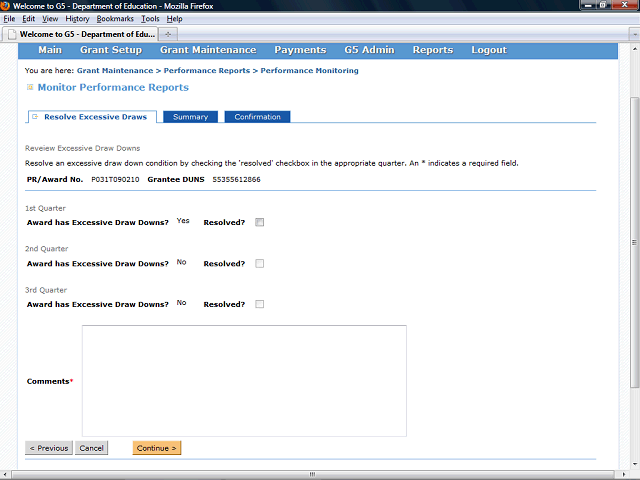Click the scroll up arrow
This screenshot has height=480, width=640.
(634, 49)
